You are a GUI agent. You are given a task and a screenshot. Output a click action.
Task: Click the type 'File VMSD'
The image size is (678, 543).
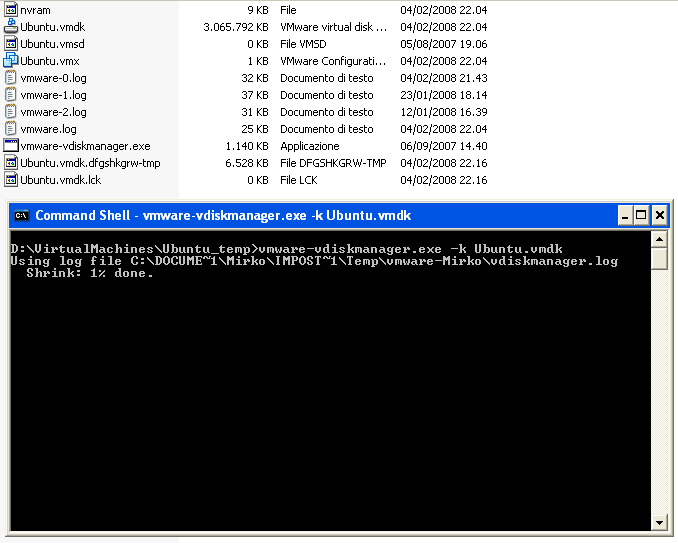pos(304,44)
